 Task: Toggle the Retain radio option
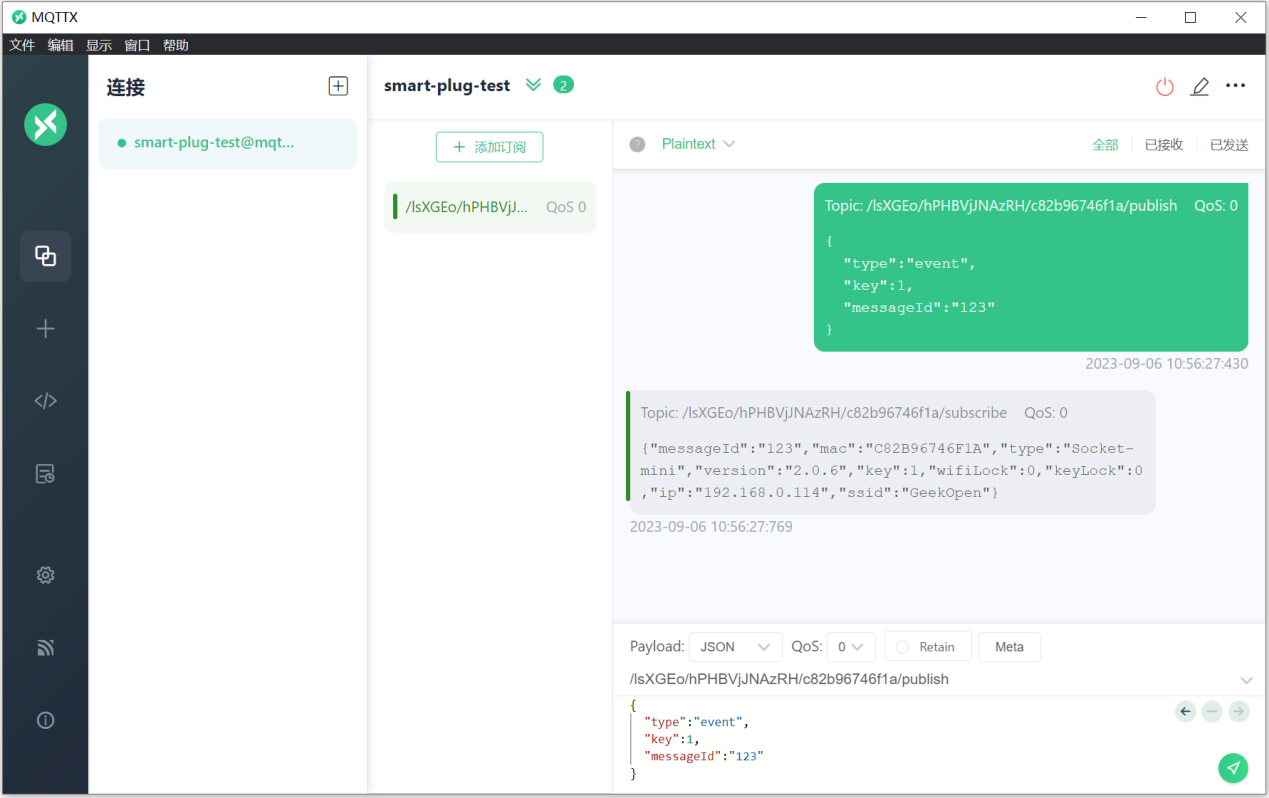902,647
